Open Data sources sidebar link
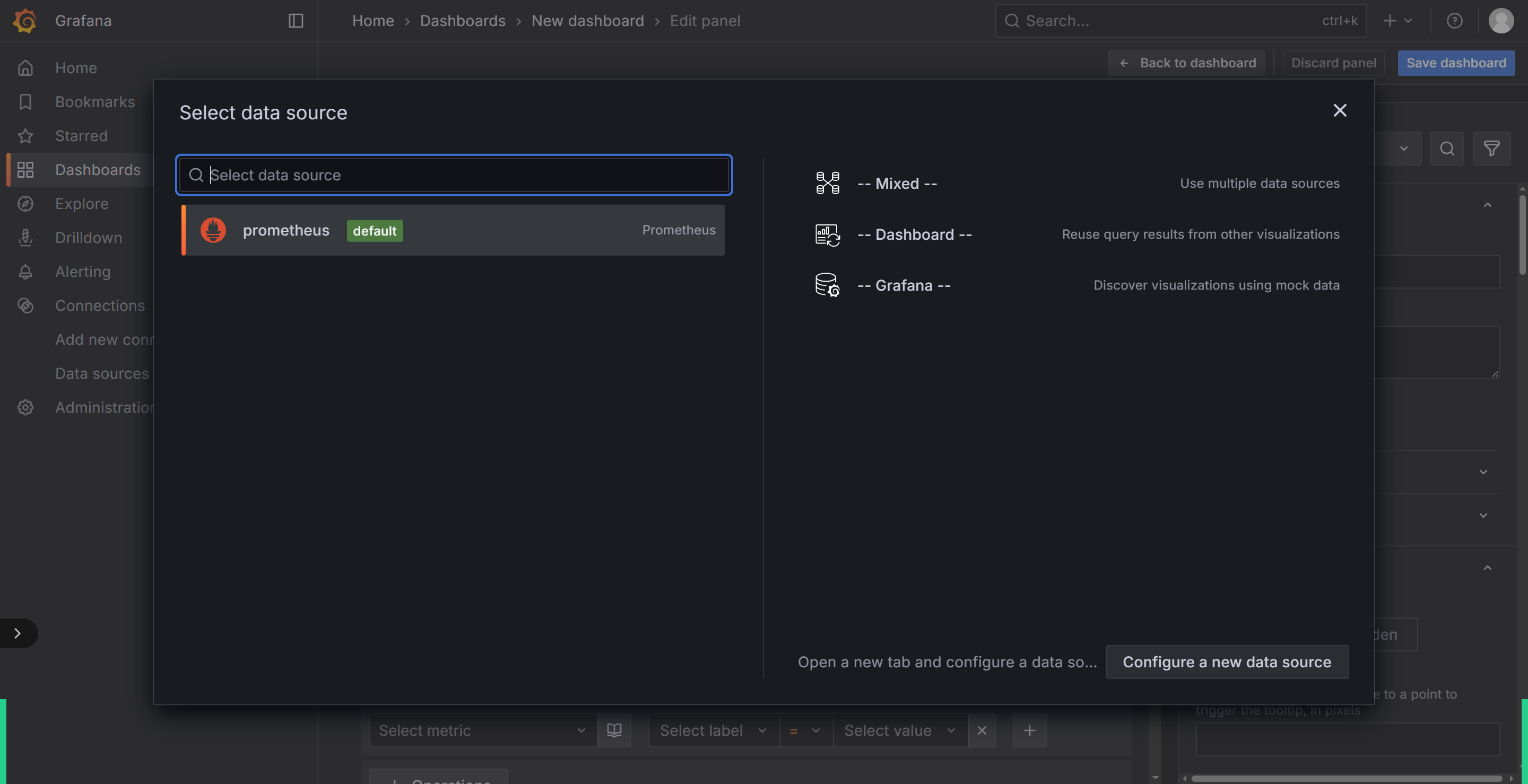Image resolution: width=1528 pixels, height=784 pixels. tap(102, 373)
